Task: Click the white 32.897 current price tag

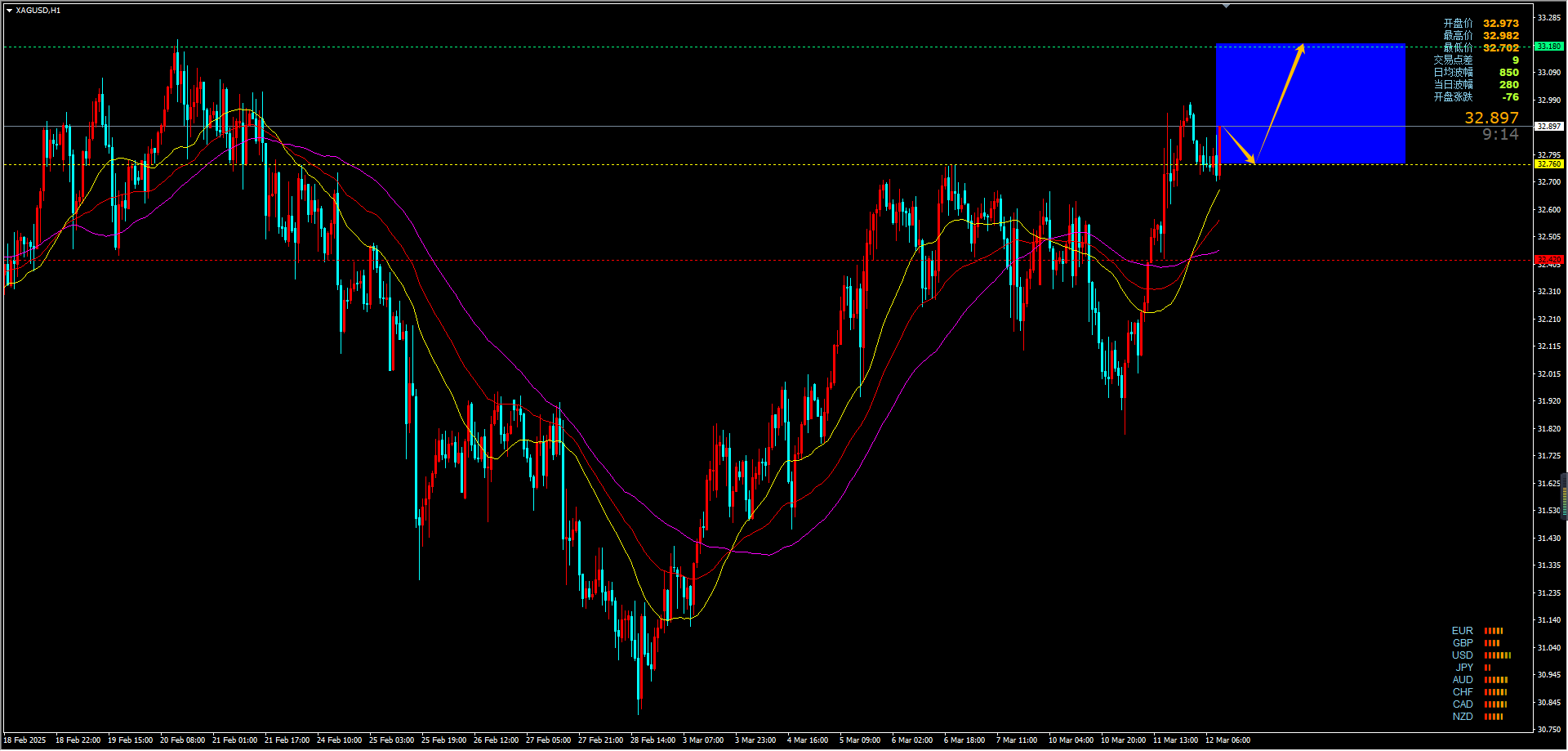Action: [x=1548, y=127]
